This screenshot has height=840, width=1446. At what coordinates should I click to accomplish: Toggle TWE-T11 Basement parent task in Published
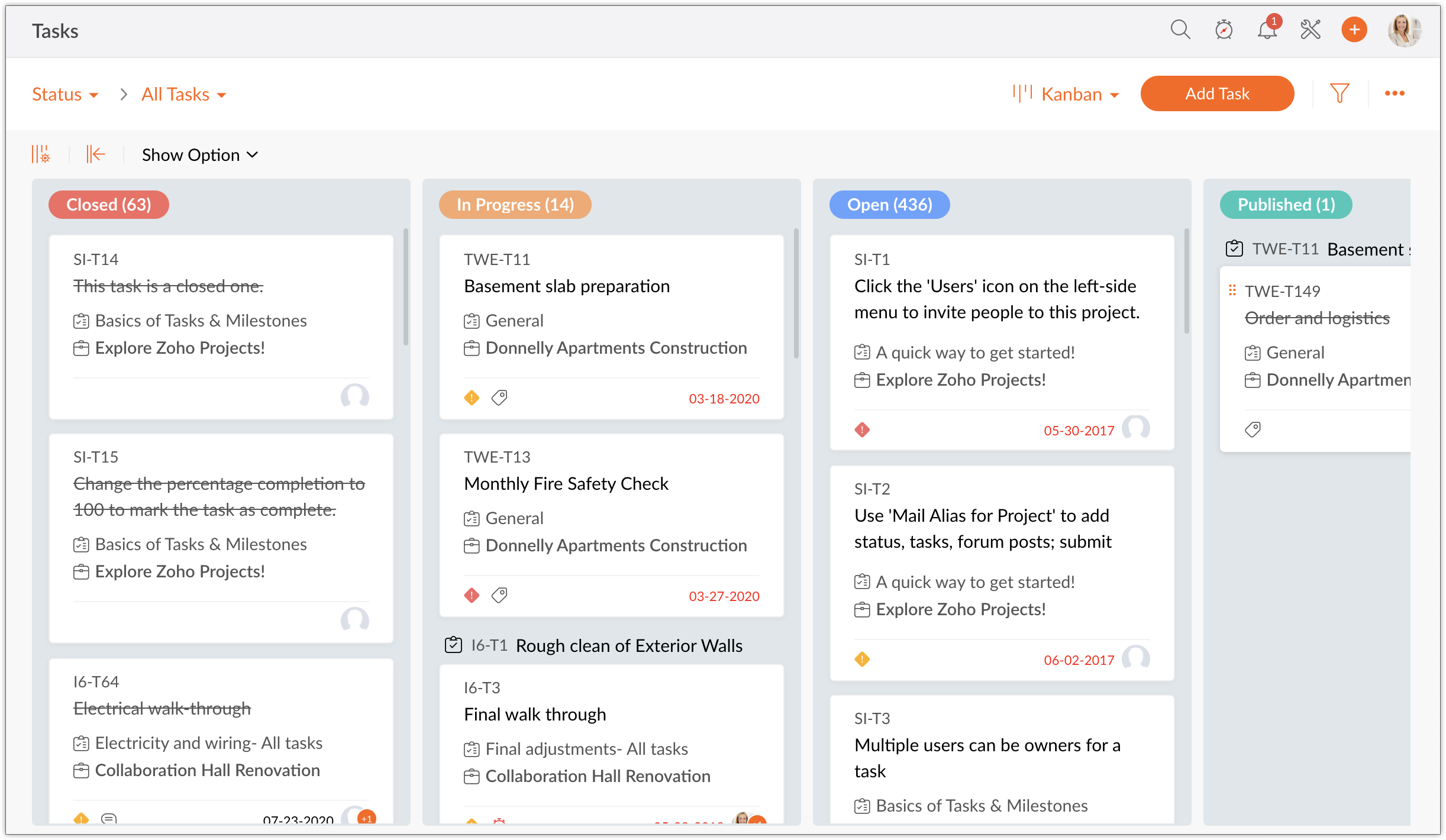tap(1234, 248)
